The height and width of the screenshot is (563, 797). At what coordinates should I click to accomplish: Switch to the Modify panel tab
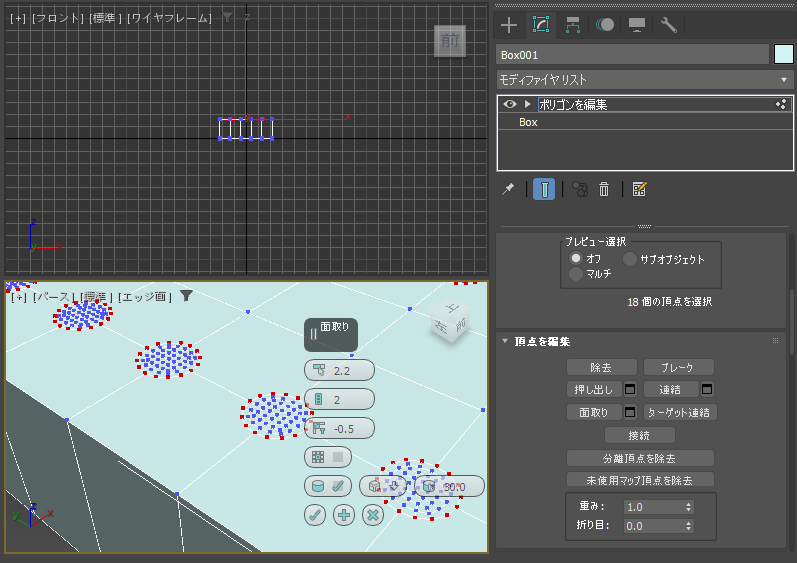(x=540, y=25)
